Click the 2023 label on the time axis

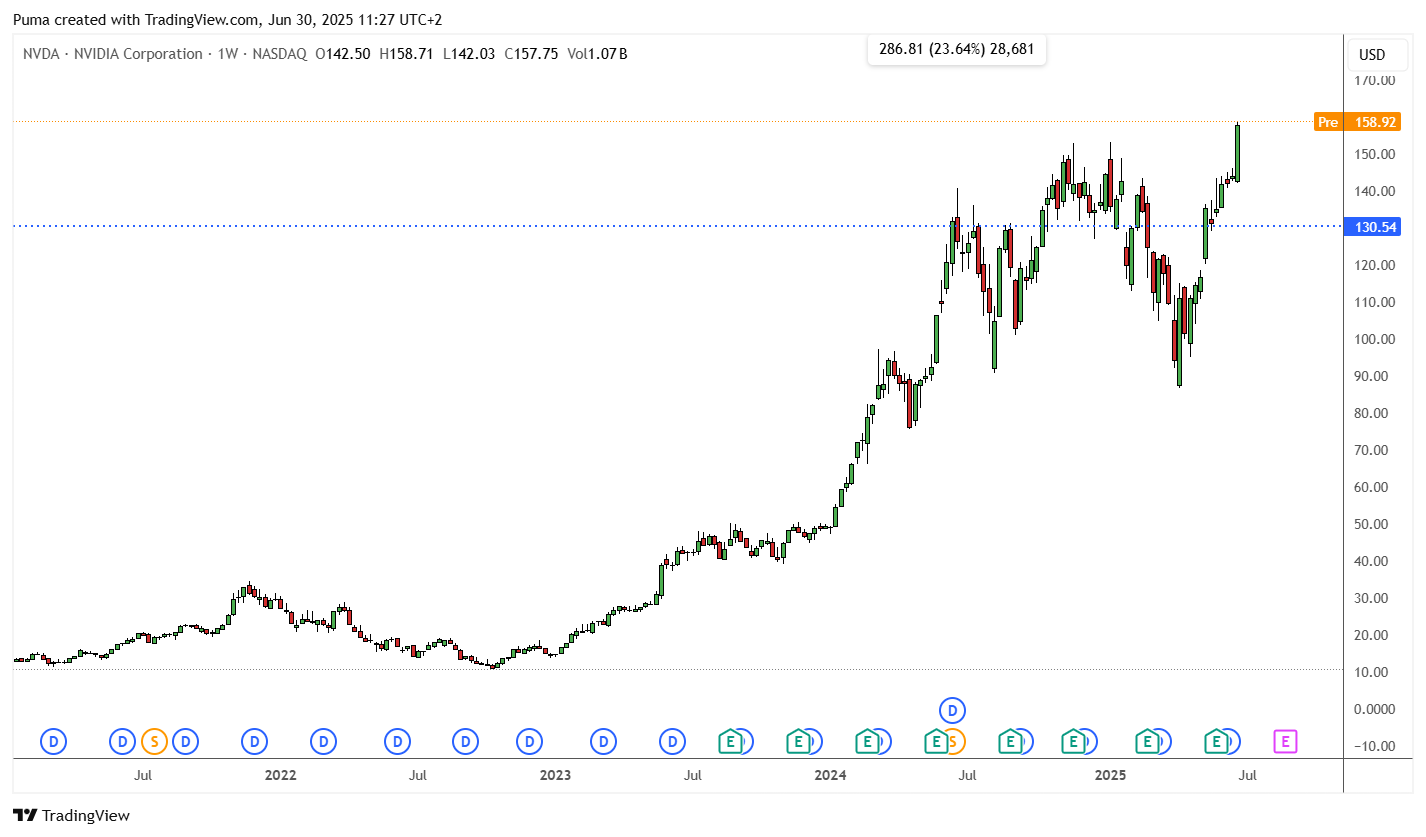pyautogui.click(x=555, y=775)
